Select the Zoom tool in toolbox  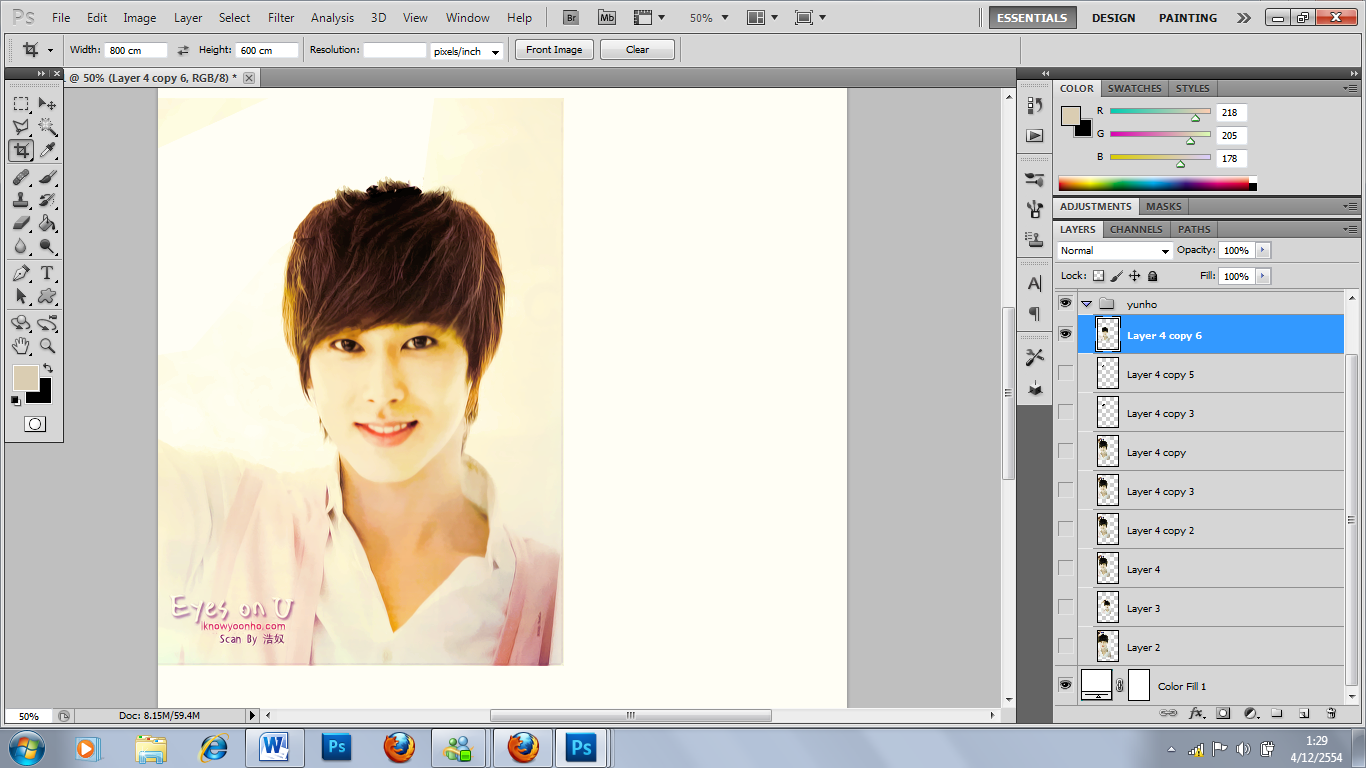(x=47, y=346)
